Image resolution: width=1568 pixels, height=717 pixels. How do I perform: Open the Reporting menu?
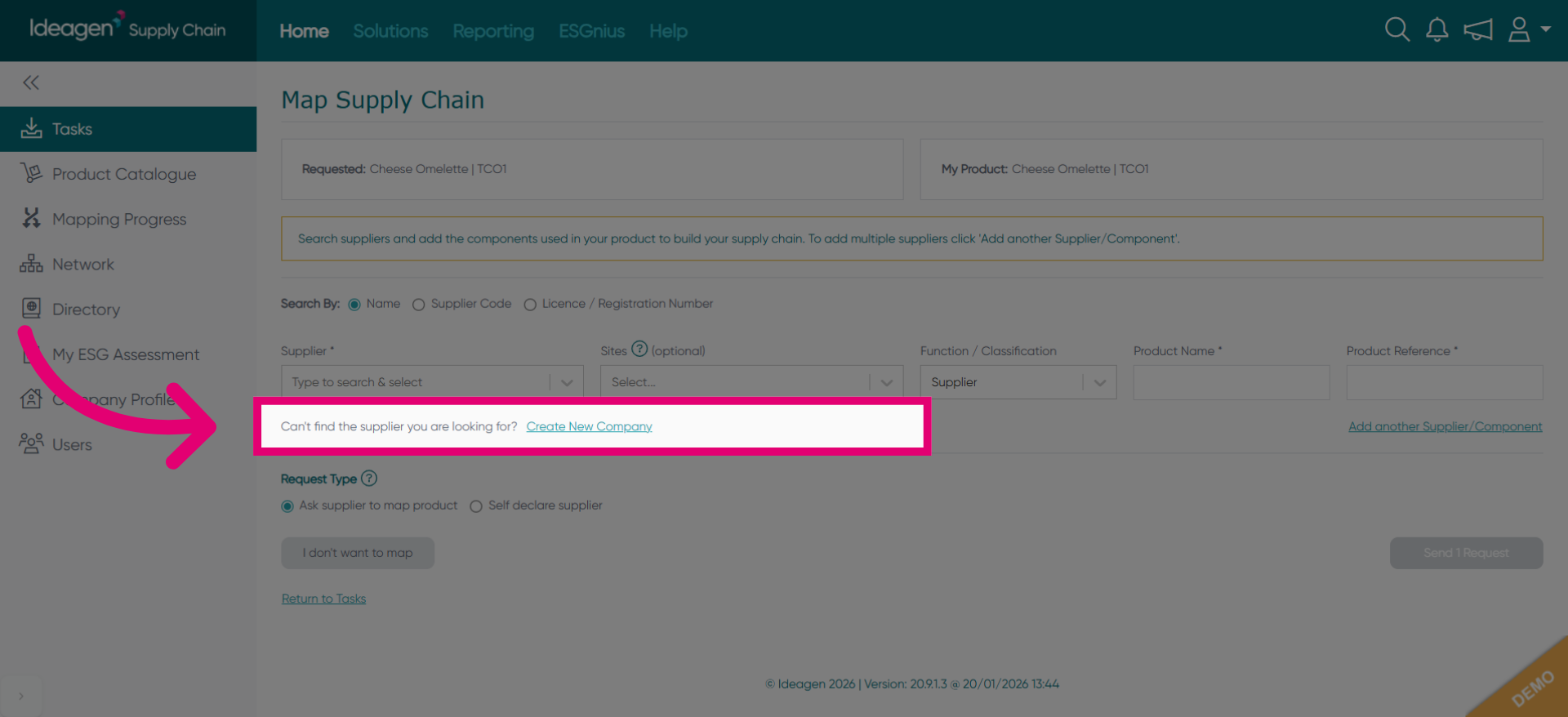pyautogui.click(x=493, y=31)
